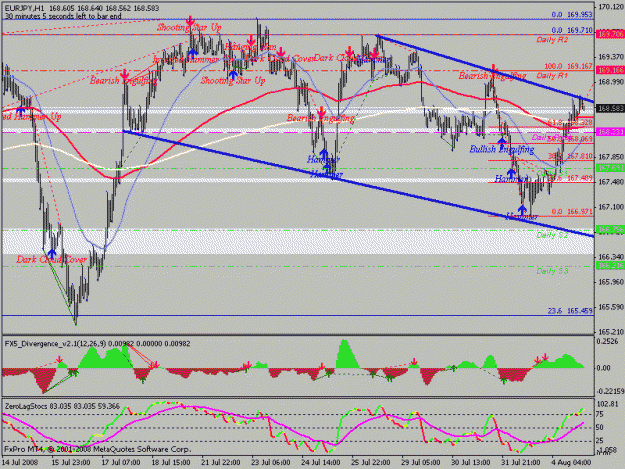Click the 'Daily R1' pivot label
This screenshot has width=625, height=469.
pyautogui.click(x=552, y=76)
